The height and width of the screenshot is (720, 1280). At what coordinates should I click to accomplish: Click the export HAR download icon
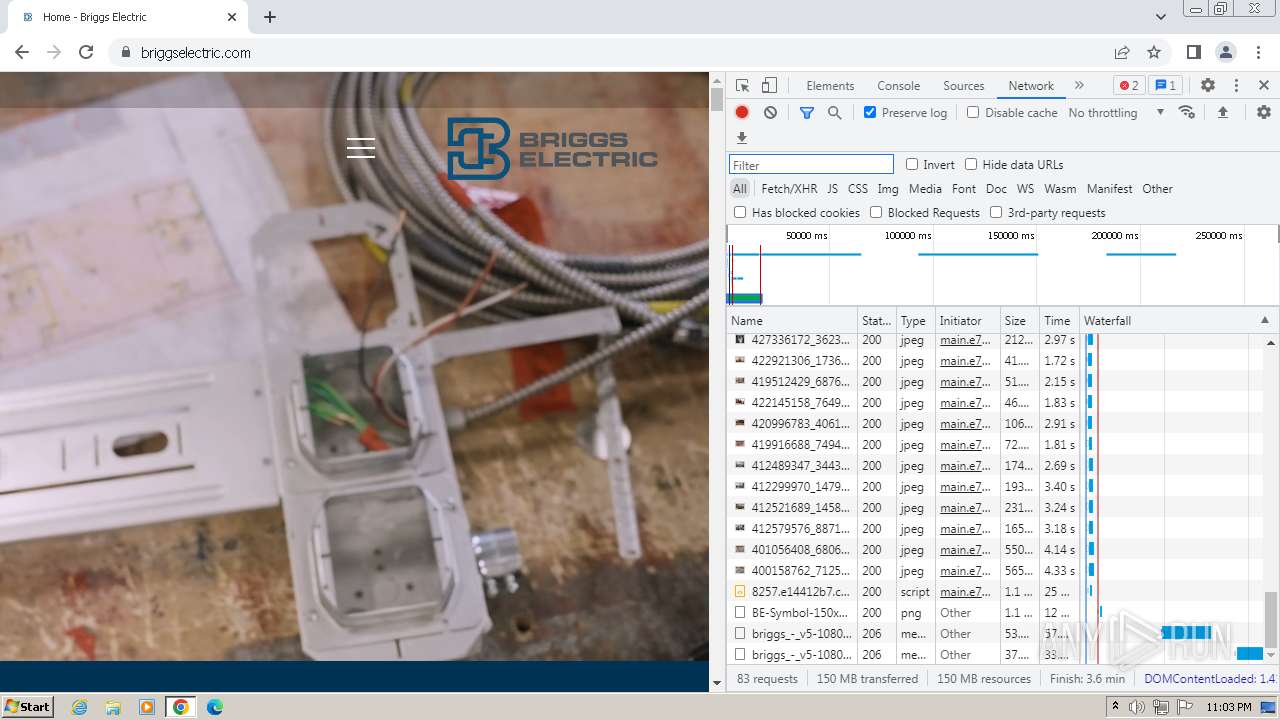[x=742, y=138]
